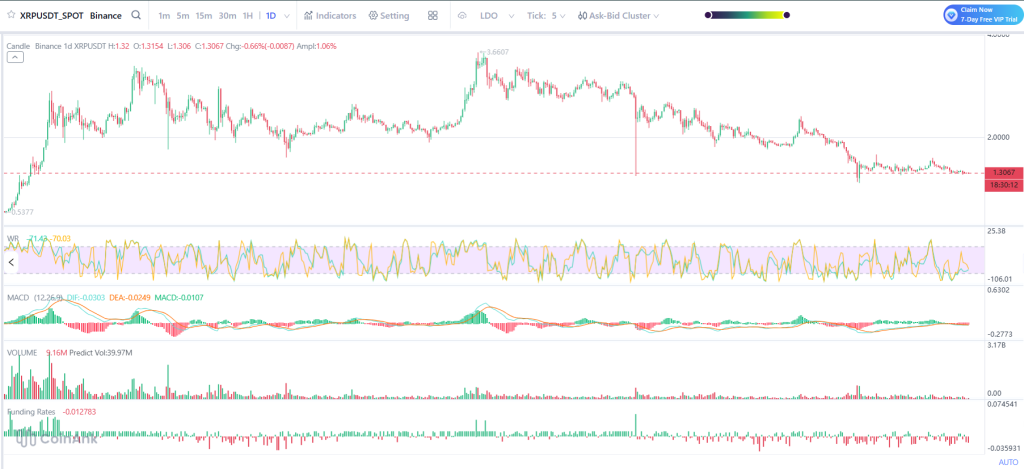Expand the timeframe dropdown after 1D

click(288, 16)
